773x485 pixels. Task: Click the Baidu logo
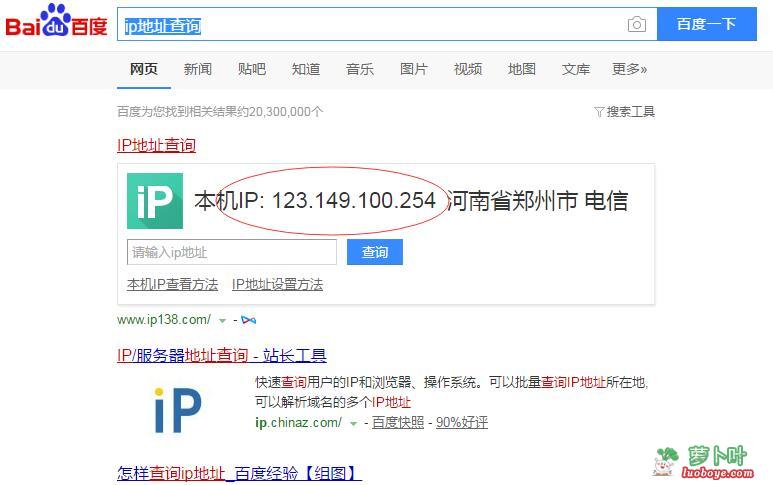56,22
